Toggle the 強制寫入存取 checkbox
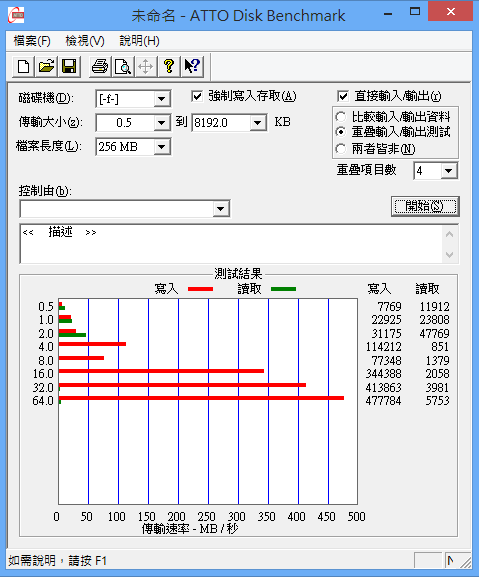The width and height of the screenshot is (479, 577). pos(197,96)
